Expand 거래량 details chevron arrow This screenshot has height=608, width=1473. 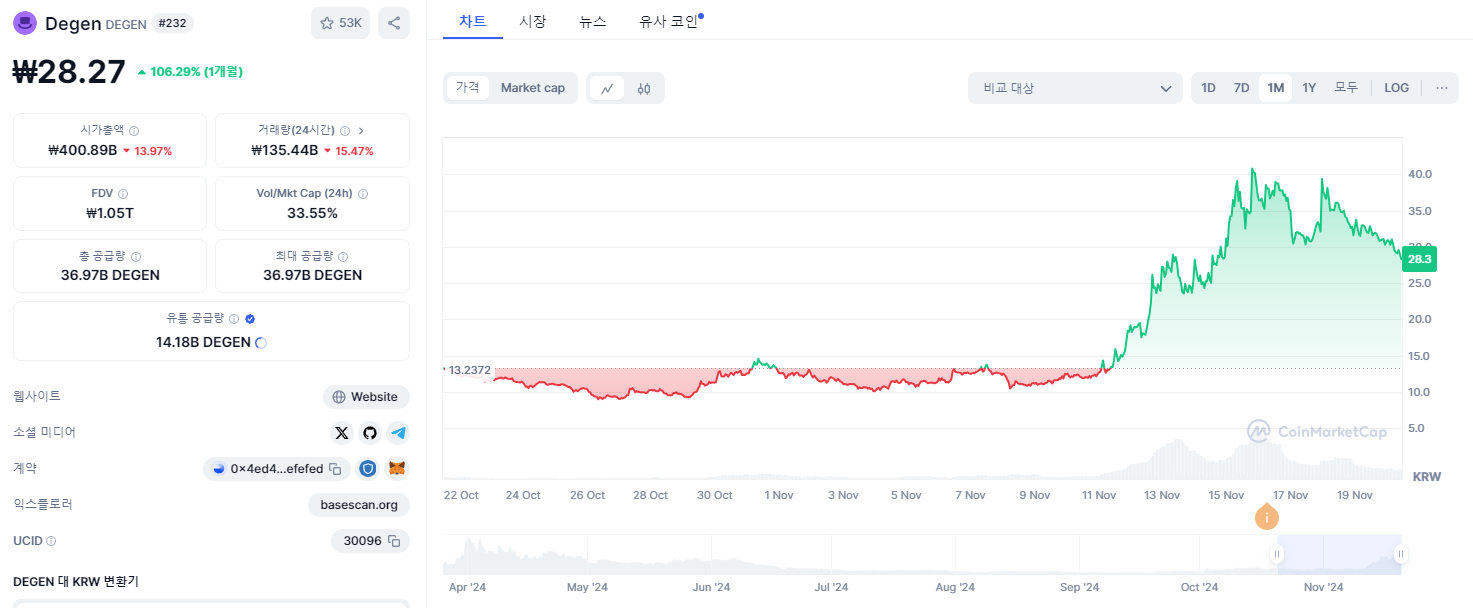[x=361, y=130]
